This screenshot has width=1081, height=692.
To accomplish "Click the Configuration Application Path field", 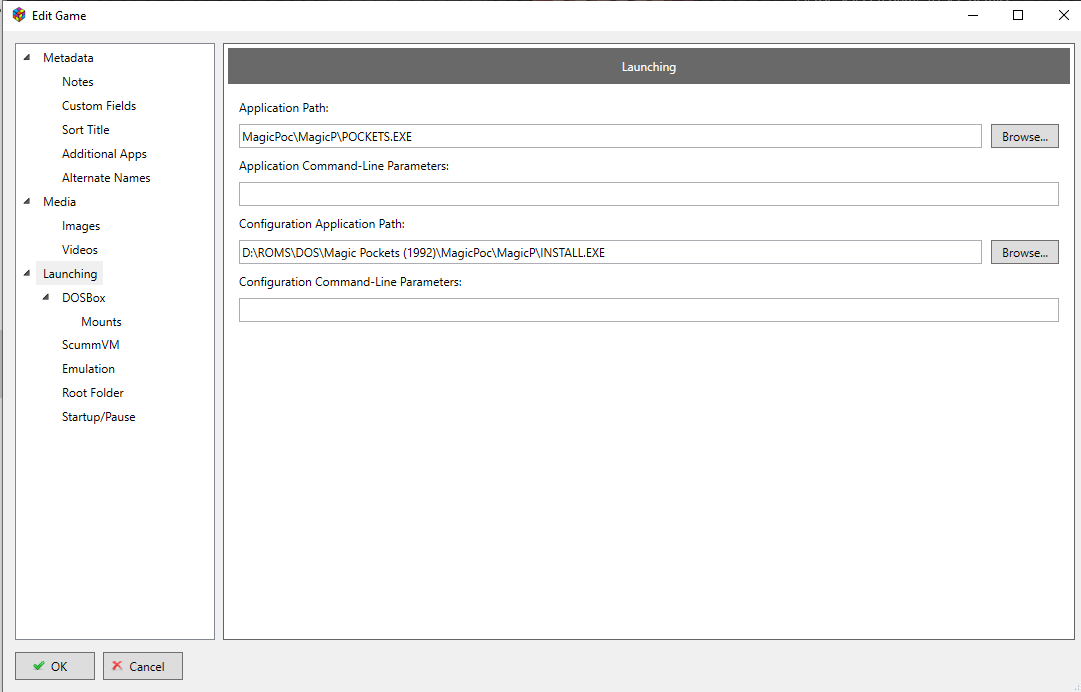I will pos(610,252).
